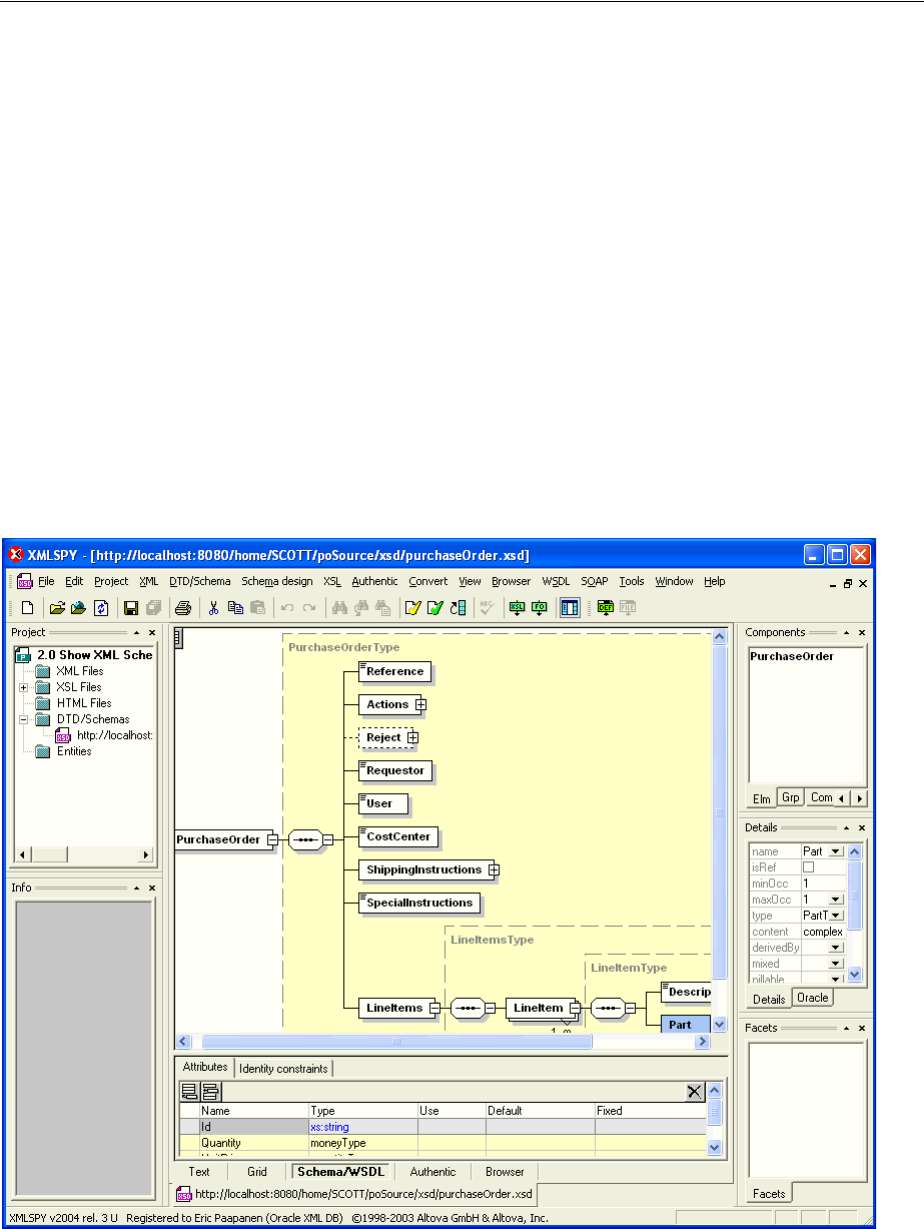Click the Save All toolbar icon

(153, 607)
